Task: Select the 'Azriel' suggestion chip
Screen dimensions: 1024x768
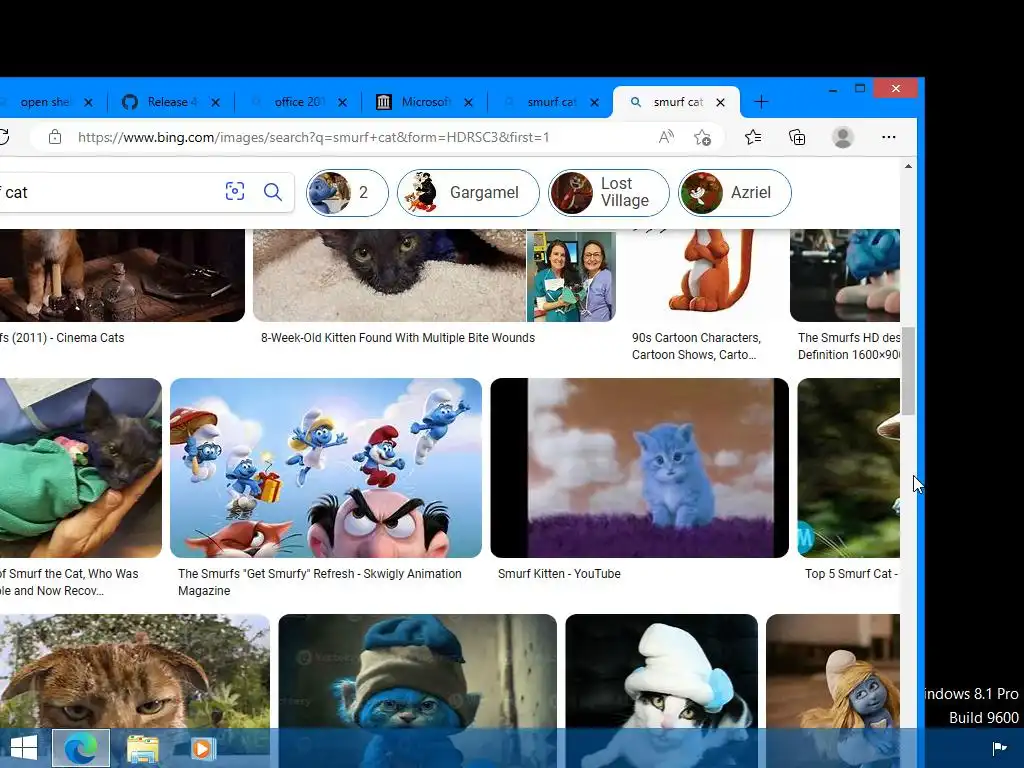Action: pyautogui.click(x=735, y=193)
